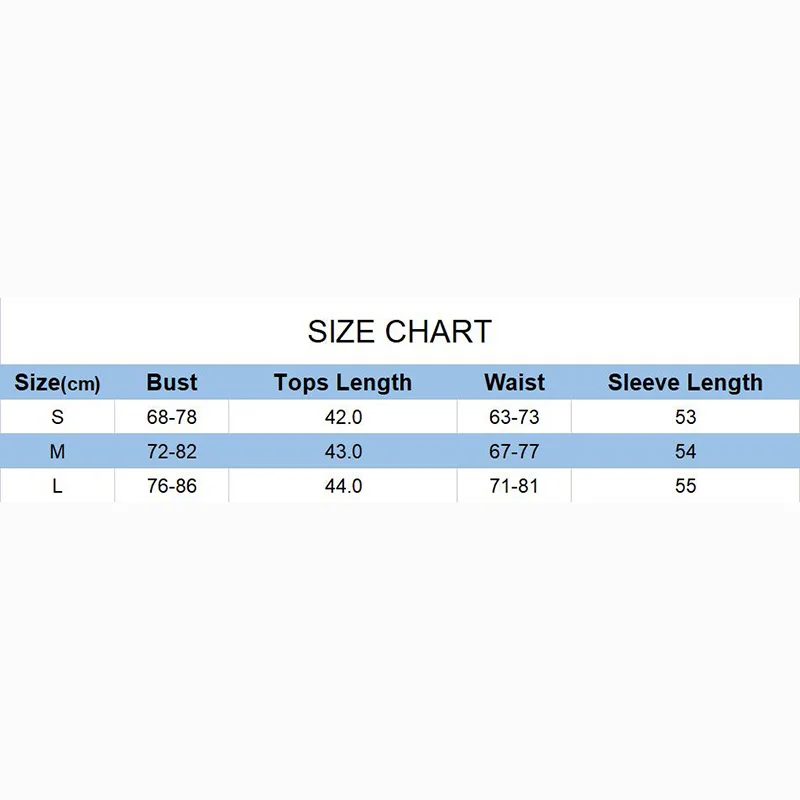Select the waist value 67-77
This screenshot has height=800, width=800.
[x=514, y=452]
